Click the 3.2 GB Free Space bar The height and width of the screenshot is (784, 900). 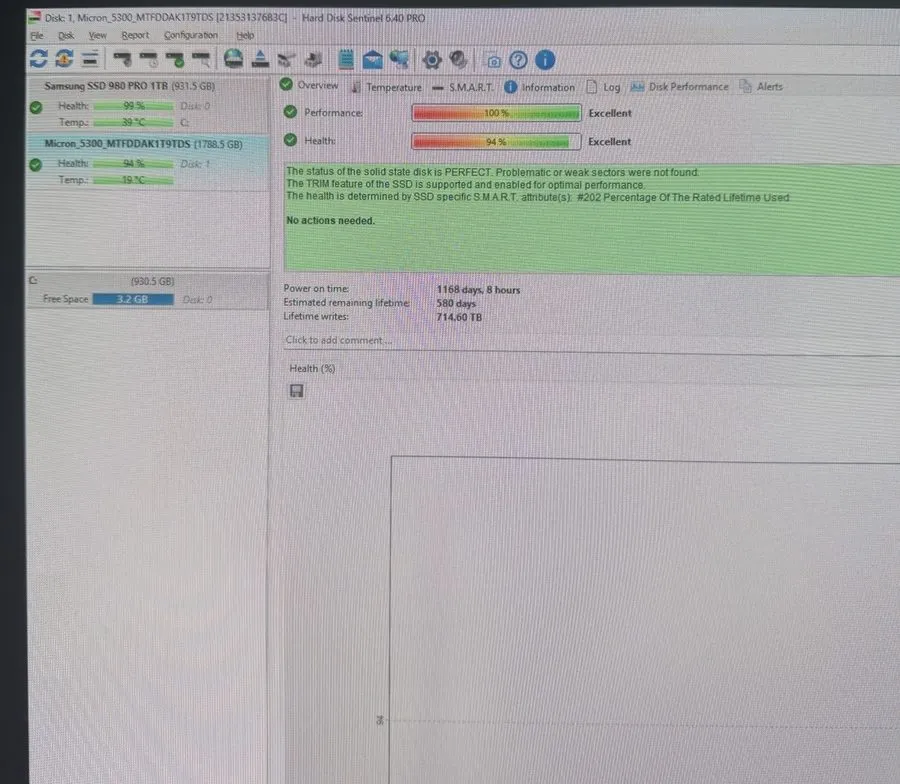click(133, 299)
